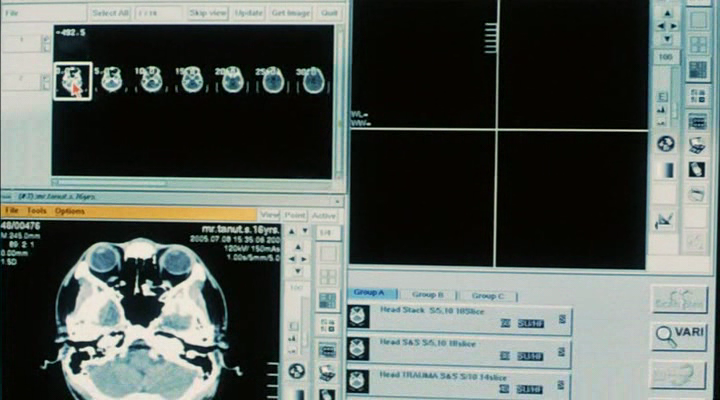Select the slice thumbnail labeled 5.0
This screenshot has height=400, width=720.
(x=112, y=80)
